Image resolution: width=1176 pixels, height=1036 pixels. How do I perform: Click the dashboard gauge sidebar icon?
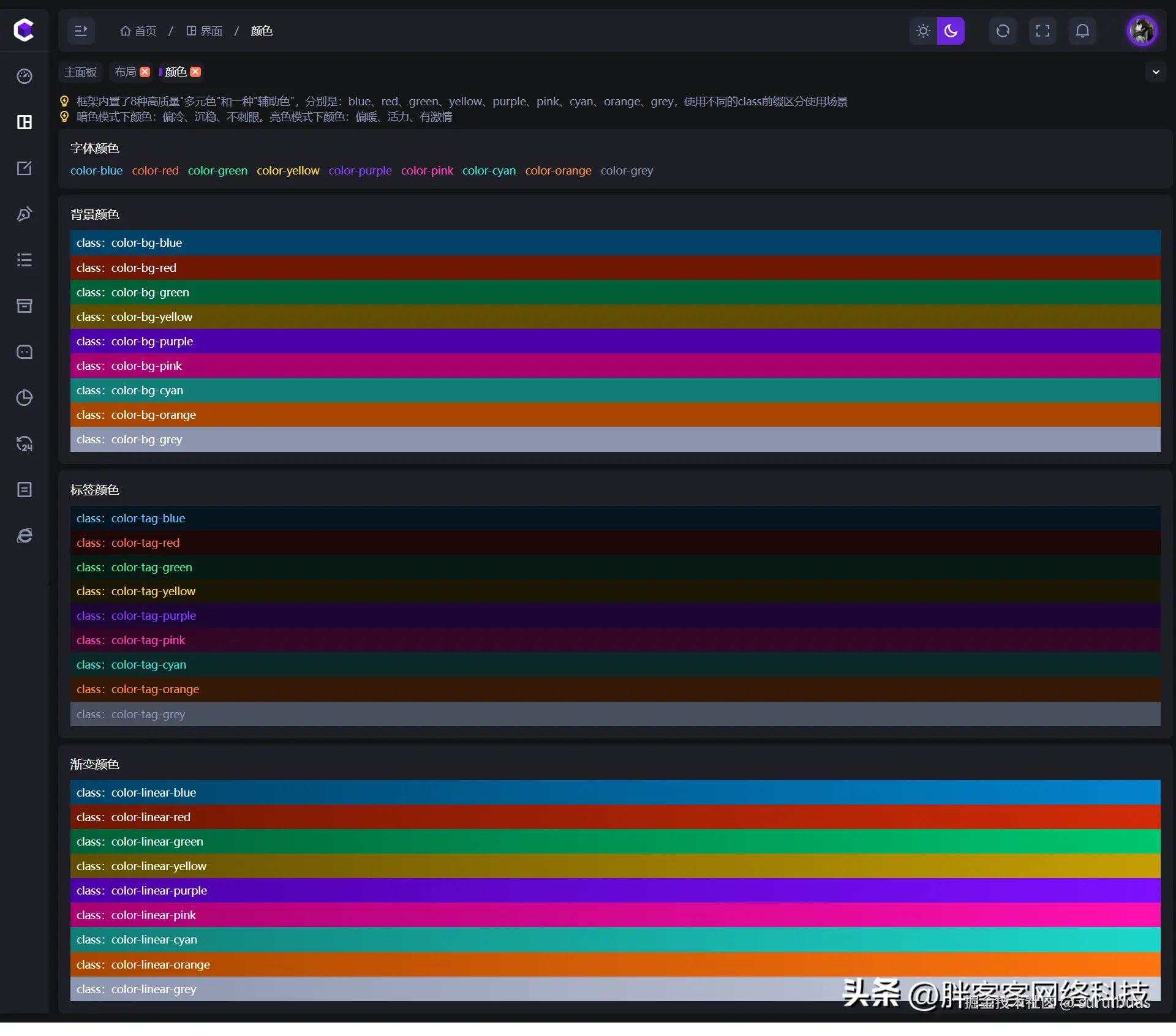pyautogui.click(x=24, y=77)
